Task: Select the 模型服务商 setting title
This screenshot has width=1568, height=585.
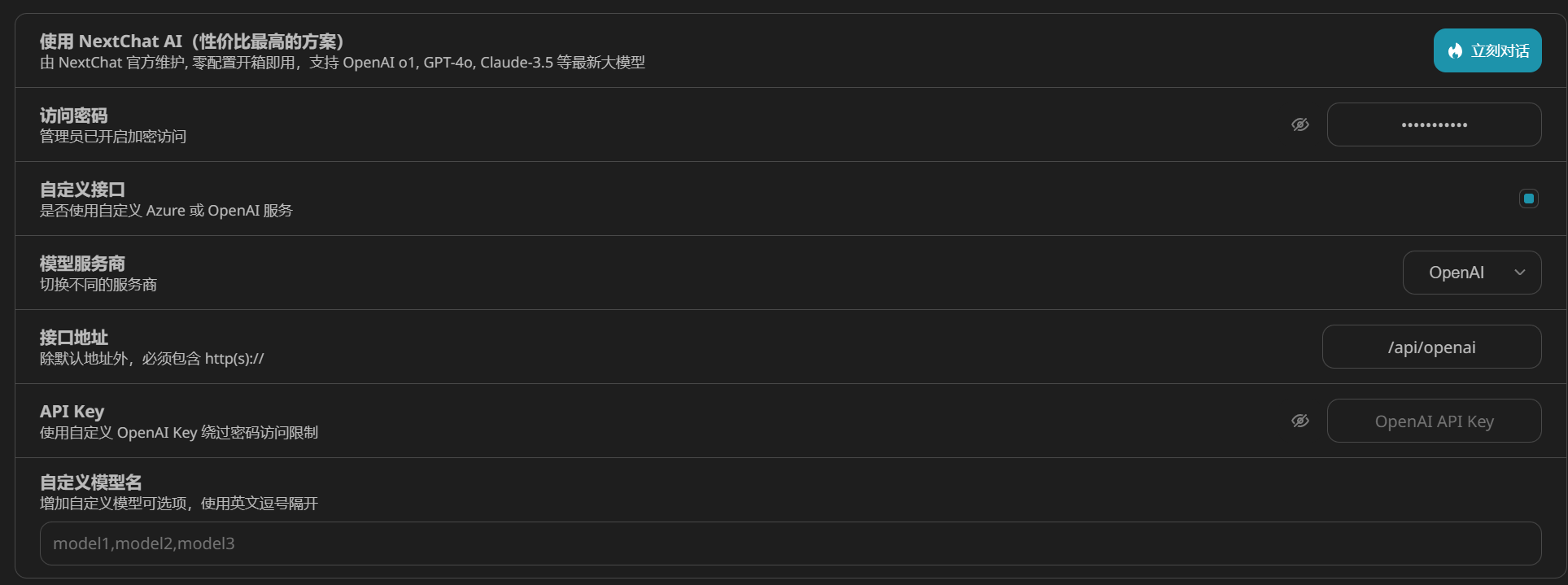Action: [82, 264]
